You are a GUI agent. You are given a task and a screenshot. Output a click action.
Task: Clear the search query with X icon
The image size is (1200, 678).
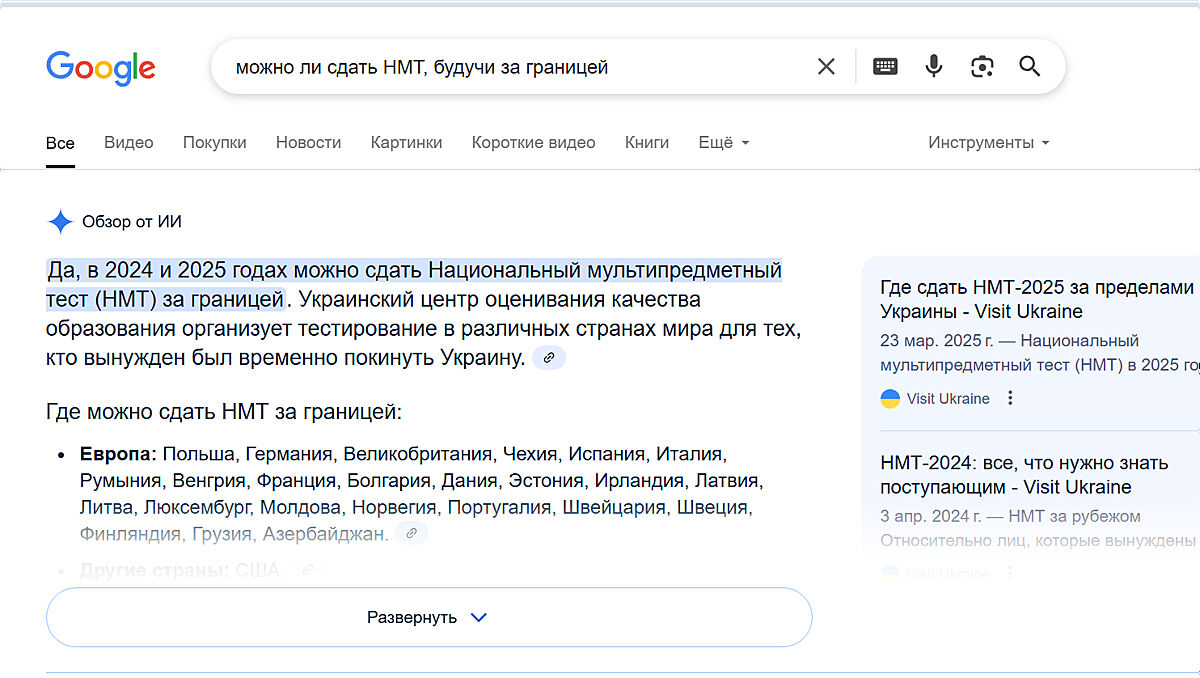click(x=826, y=67)
